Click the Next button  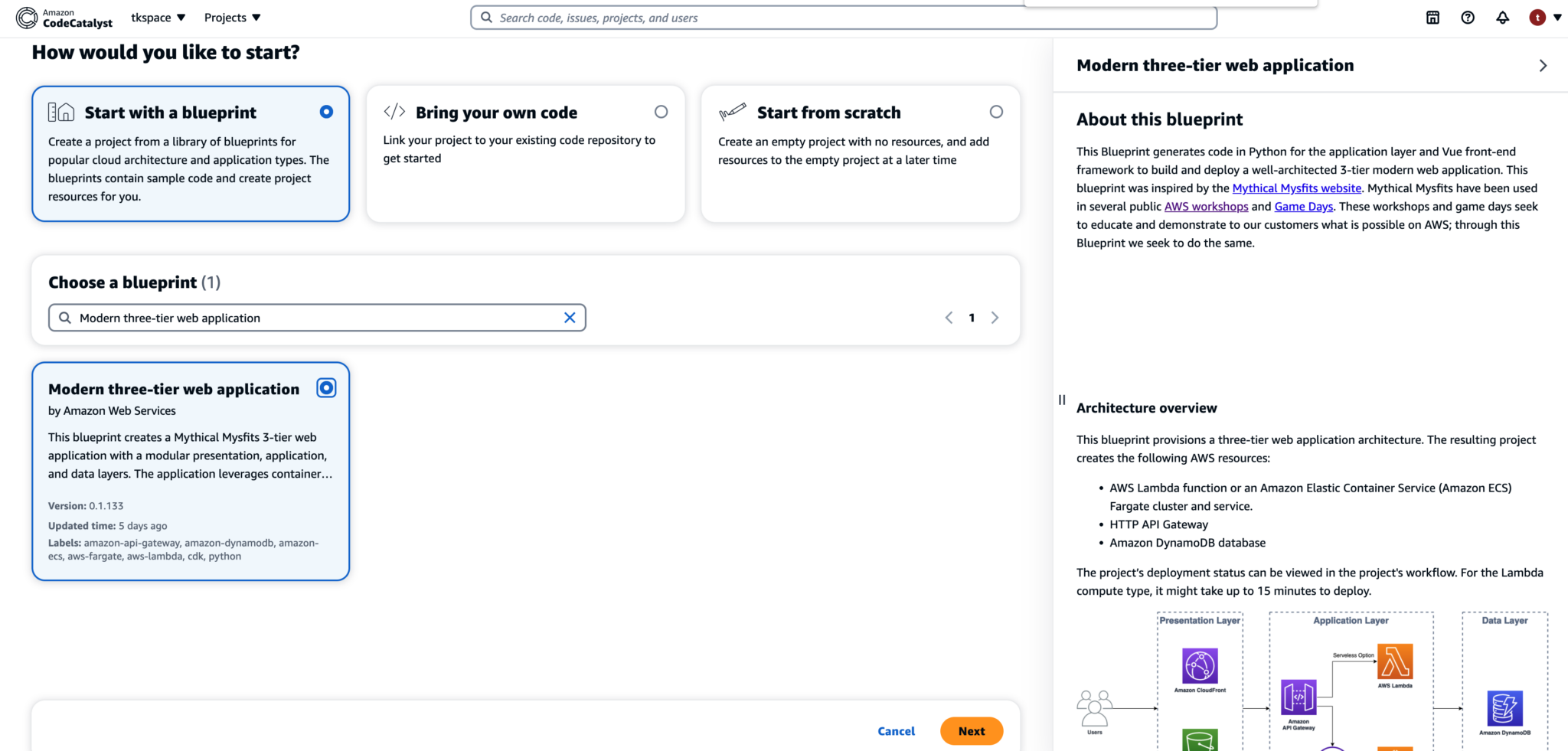click(971, 731)
